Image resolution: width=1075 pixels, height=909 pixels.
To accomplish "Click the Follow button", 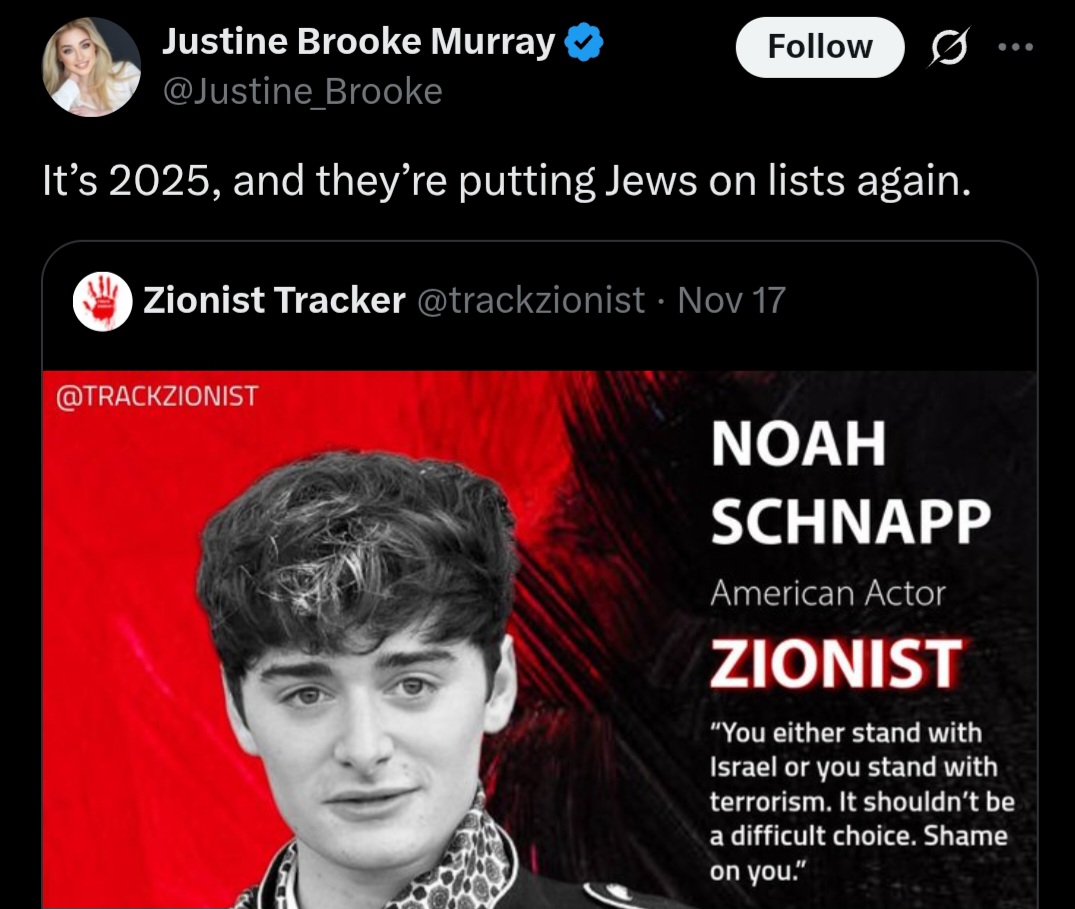I will pyautogui.click(x=819, y=47).
